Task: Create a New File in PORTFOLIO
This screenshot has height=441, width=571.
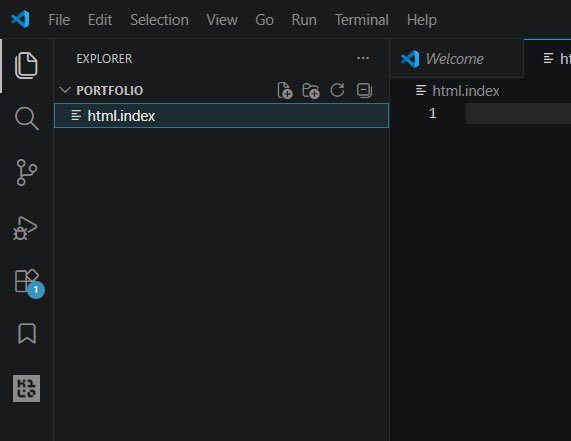Action: [284, 90]
